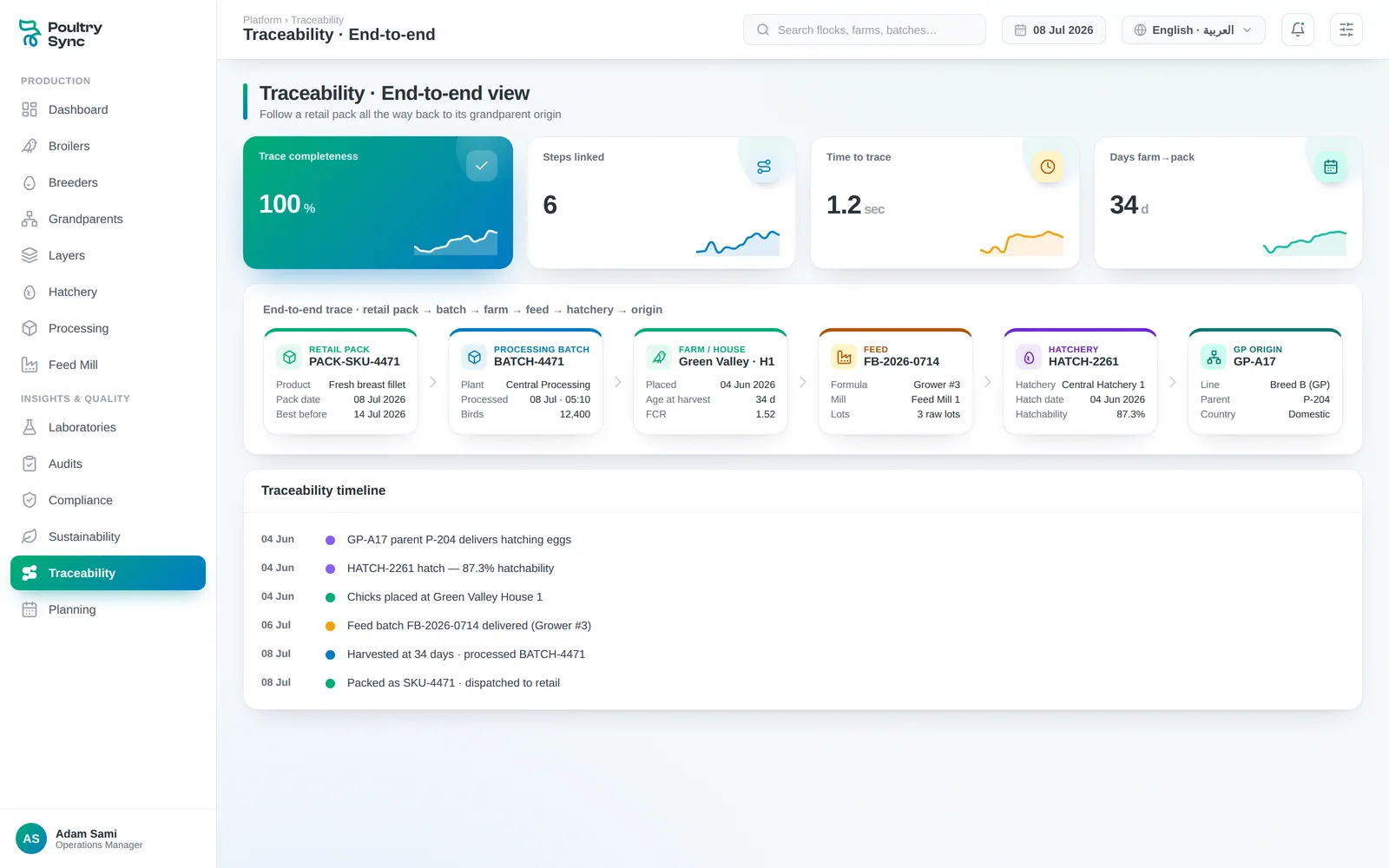Click the Compliance shield icon
The image size is (1389, 868).
(x=30, y=500)
